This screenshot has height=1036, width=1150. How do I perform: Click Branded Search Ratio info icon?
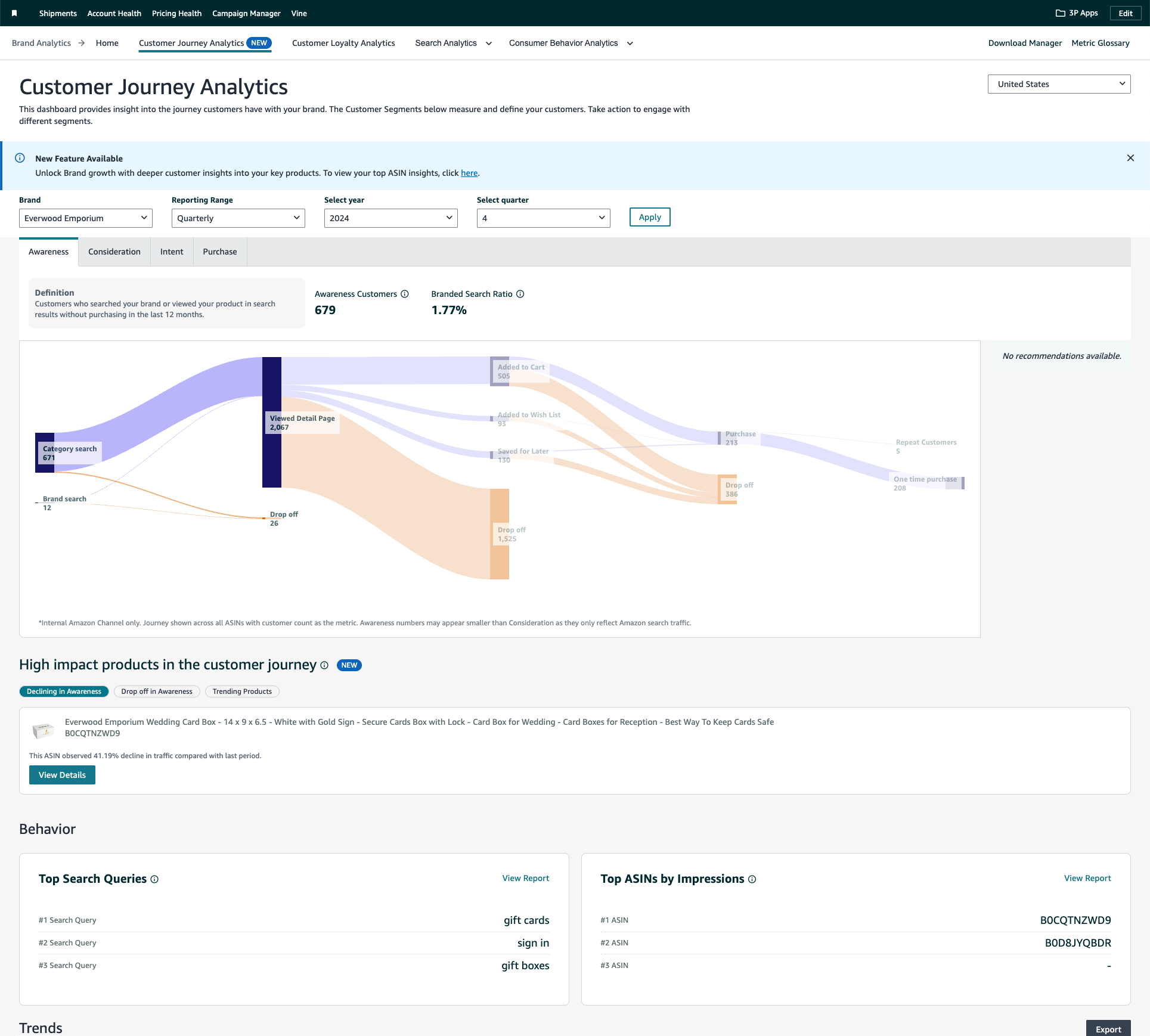coord(520,294)
